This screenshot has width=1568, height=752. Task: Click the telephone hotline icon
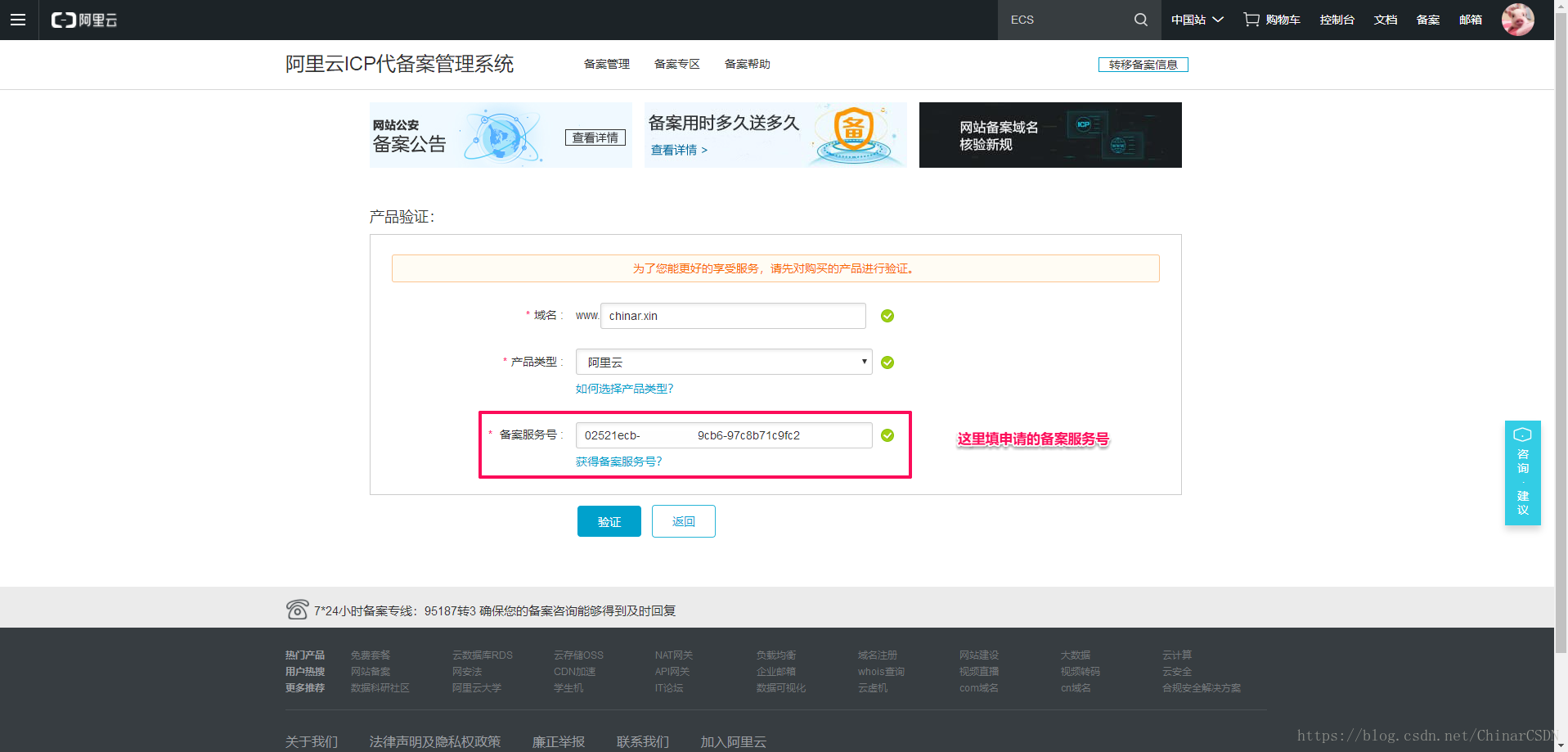click(297, 610)
